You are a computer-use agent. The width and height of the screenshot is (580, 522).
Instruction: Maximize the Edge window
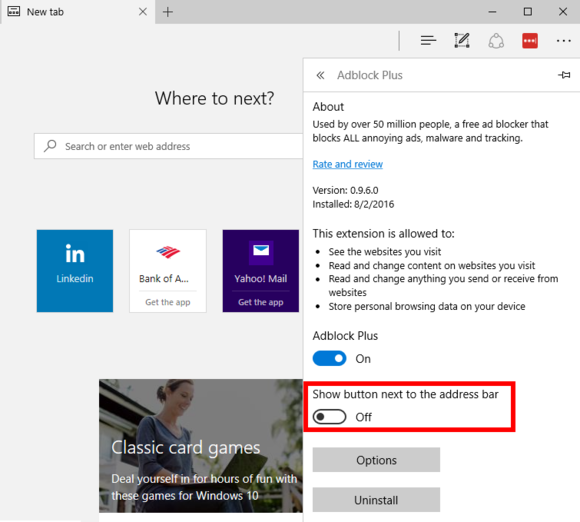point(528,12)
